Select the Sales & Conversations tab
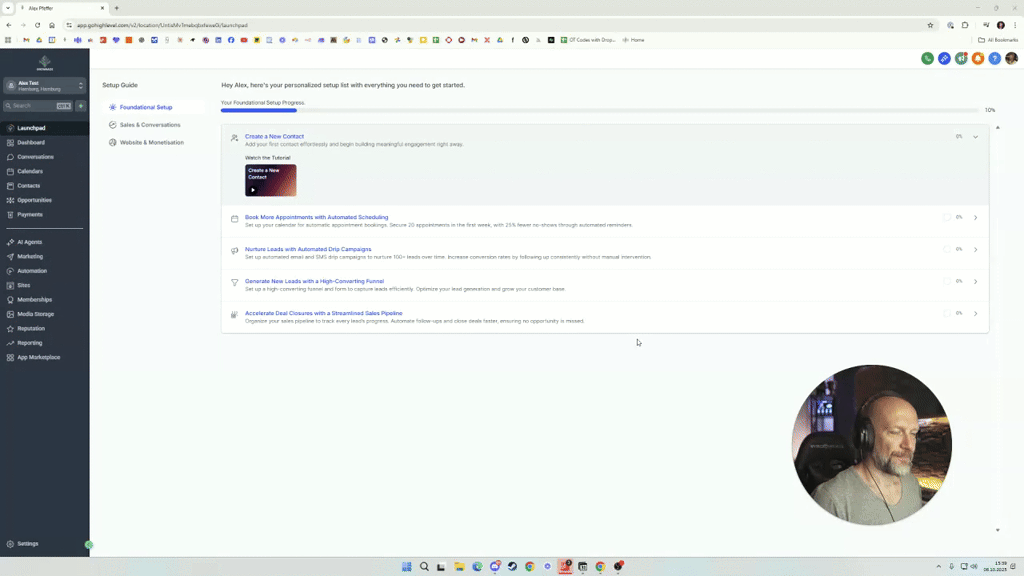1024x576 pixels. point(150,125)
